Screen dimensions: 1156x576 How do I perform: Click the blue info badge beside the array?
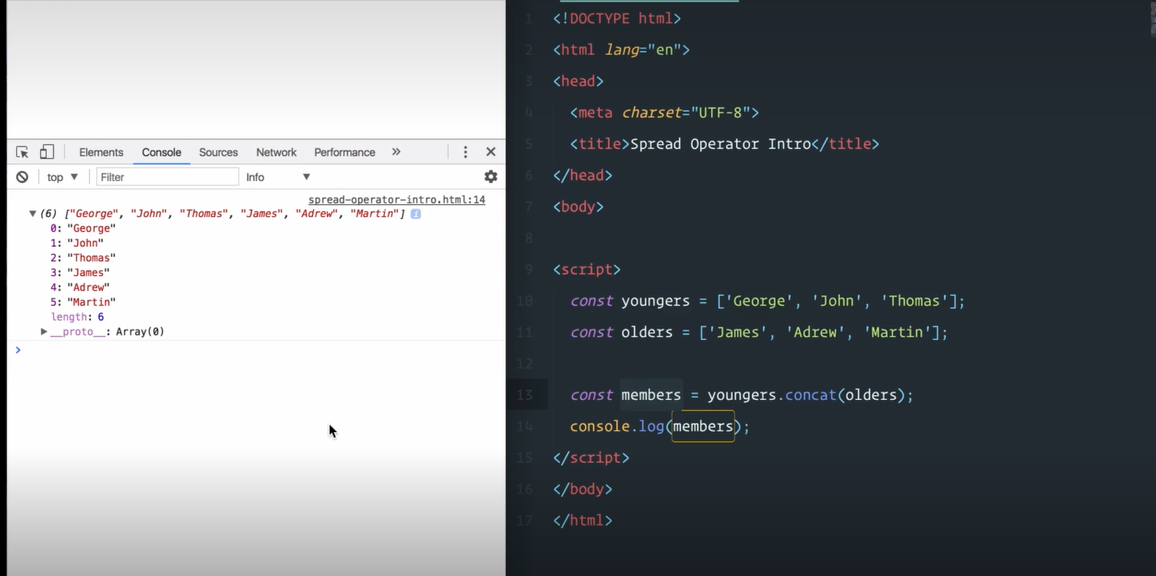coord(416,214)
